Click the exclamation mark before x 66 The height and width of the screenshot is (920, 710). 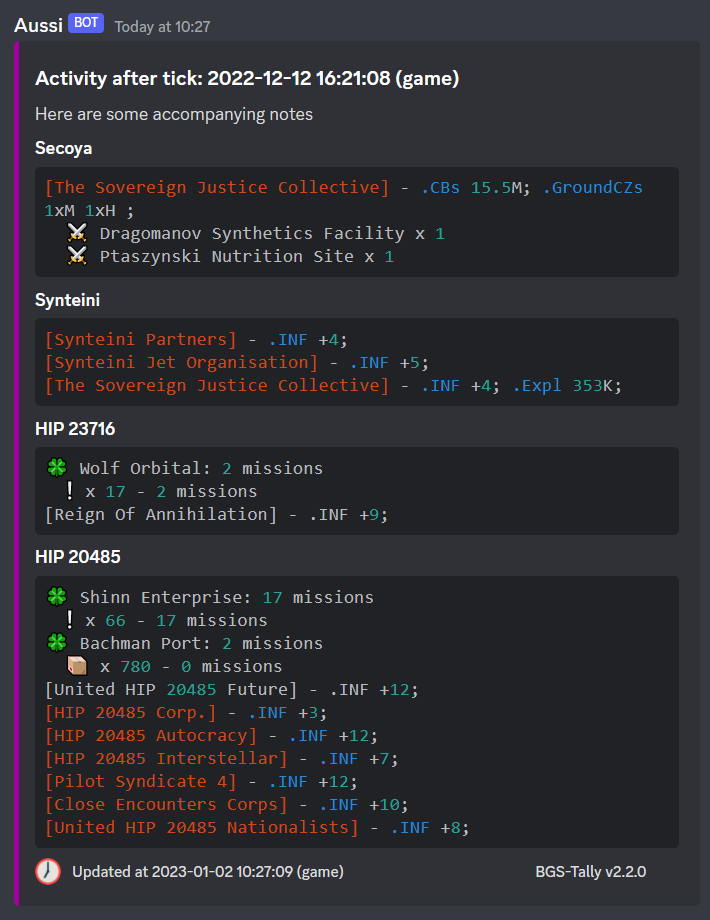pos(69,620)
